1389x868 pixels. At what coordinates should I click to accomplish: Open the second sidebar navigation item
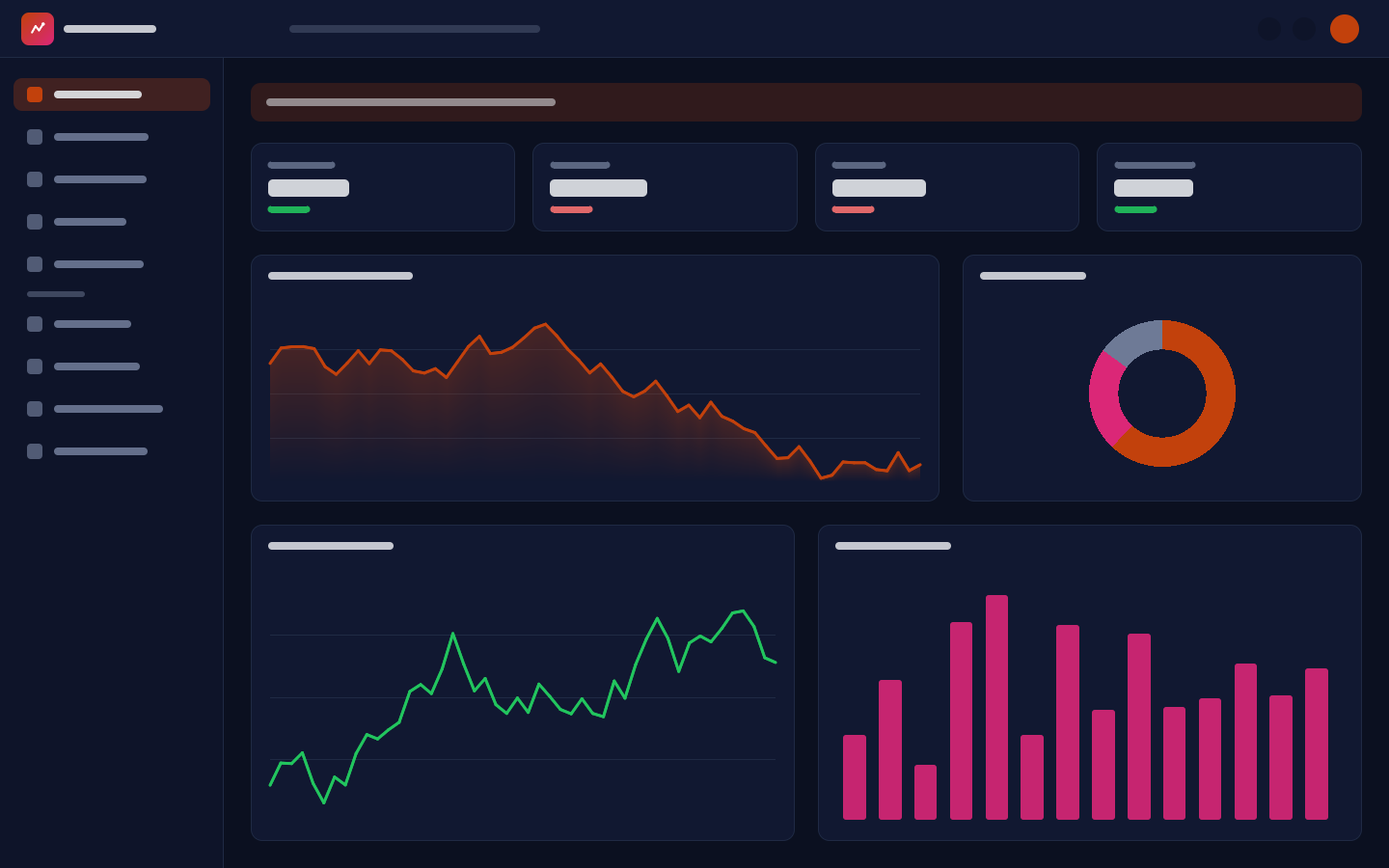(x=112, y=137)
